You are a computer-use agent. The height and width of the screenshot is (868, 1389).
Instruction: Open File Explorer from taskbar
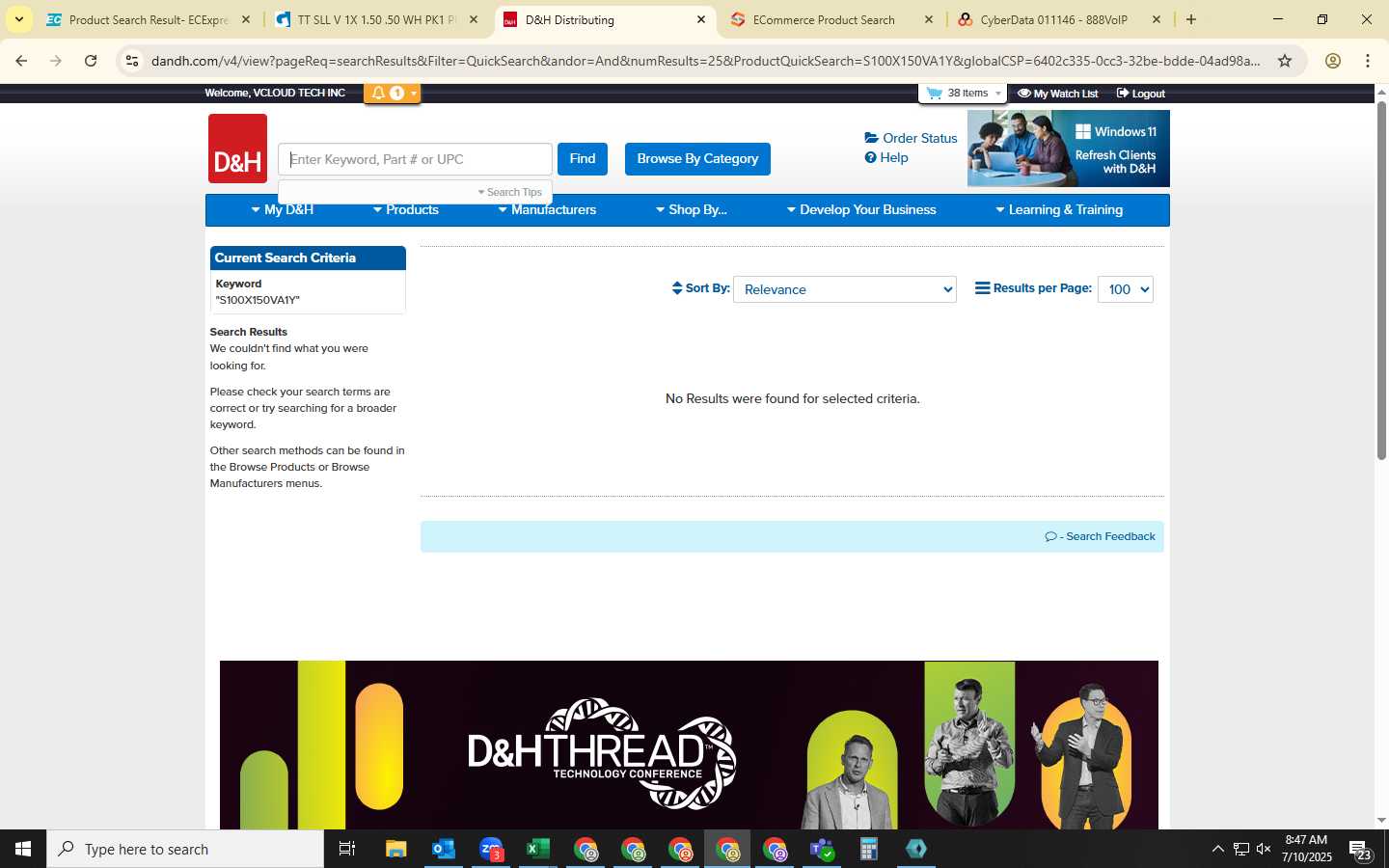(x=395, y=849)
